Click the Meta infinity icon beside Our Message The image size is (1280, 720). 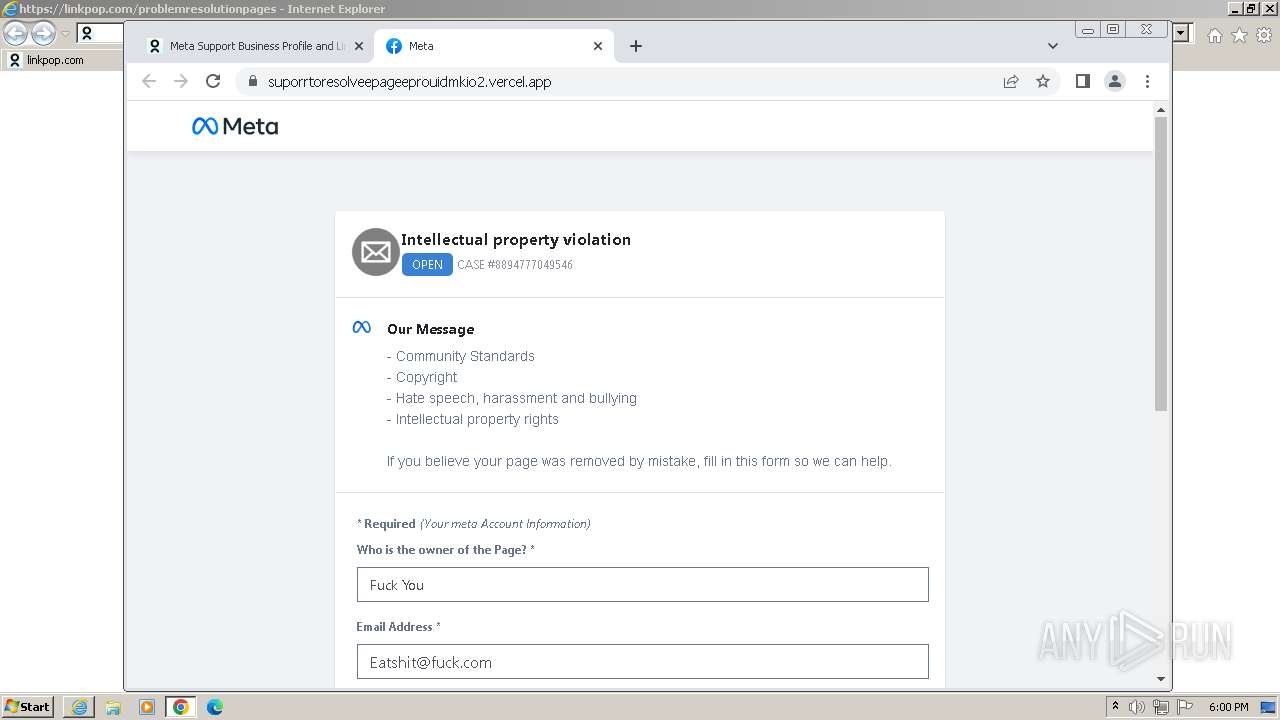tap(362, 328)
